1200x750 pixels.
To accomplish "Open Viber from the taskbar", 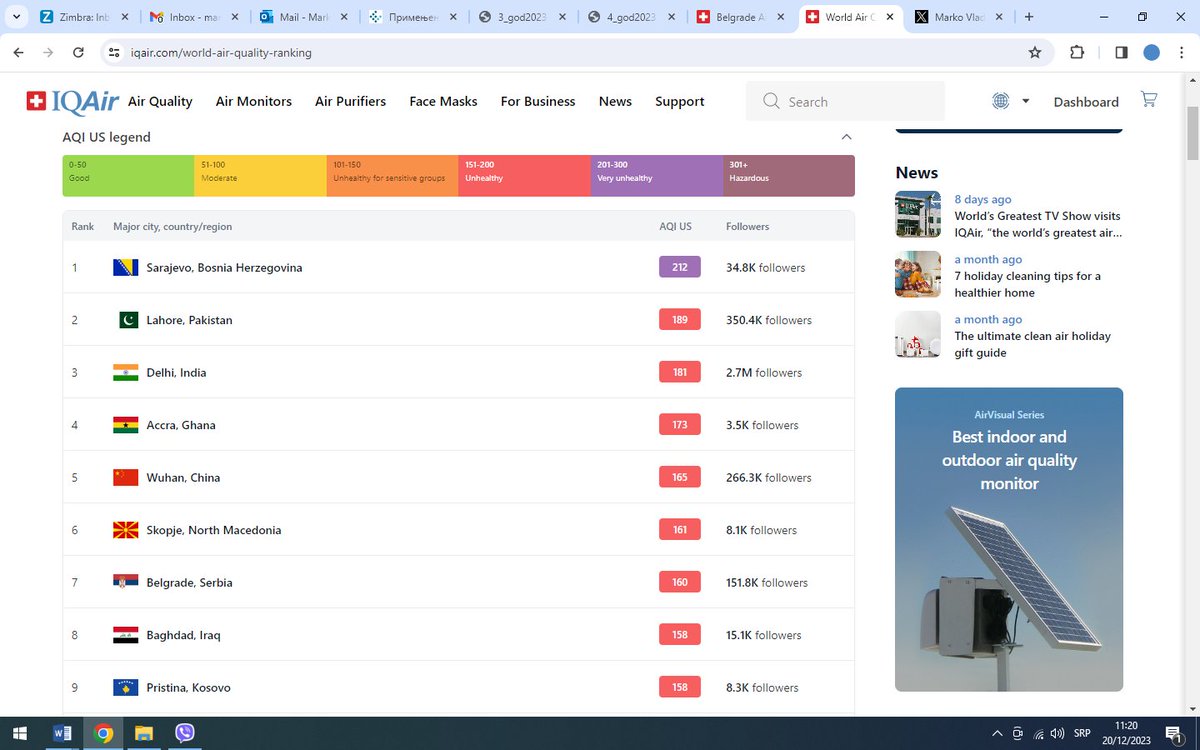I will (x=184, y=732).
